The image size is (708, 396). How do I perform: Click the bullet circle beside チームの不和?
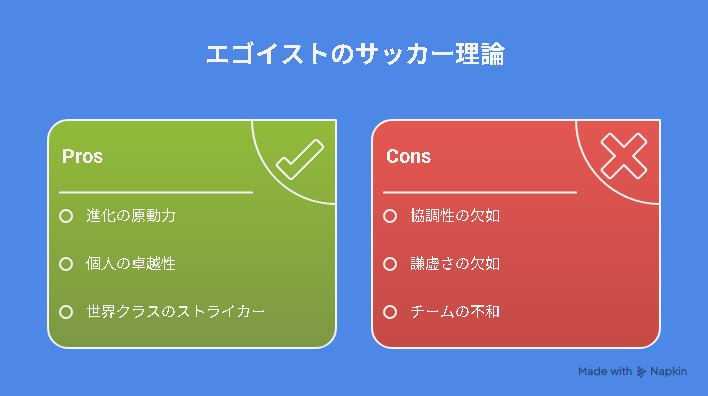[x=390, y=312]
